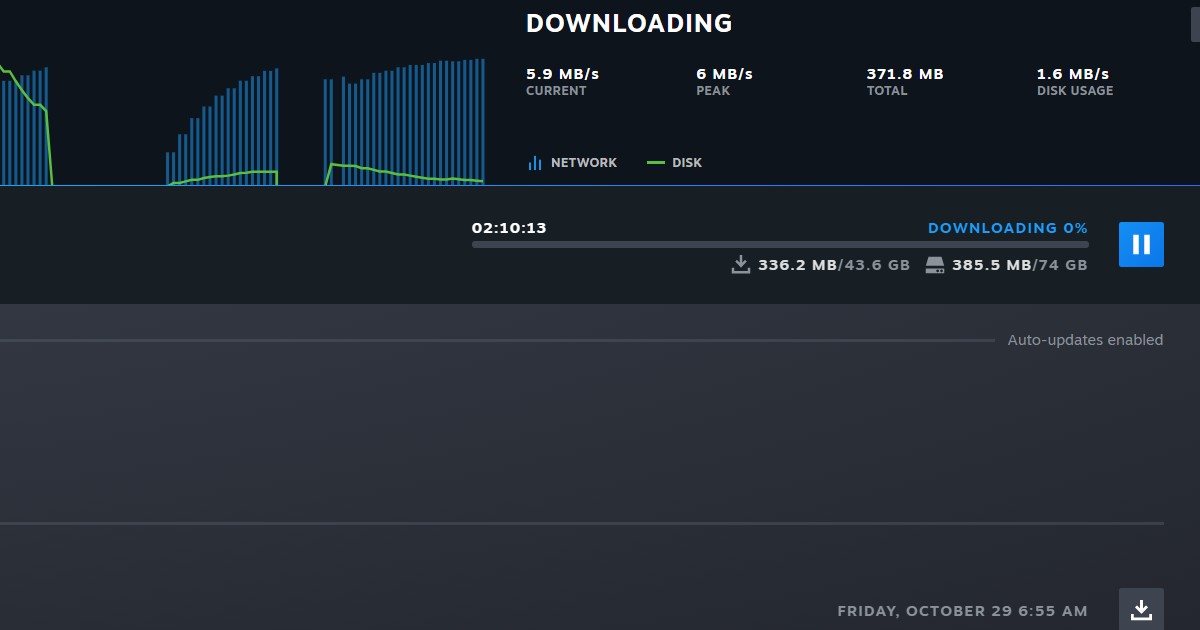Click the download progress bar
The image size is (1200, 630).
point(780,242)
